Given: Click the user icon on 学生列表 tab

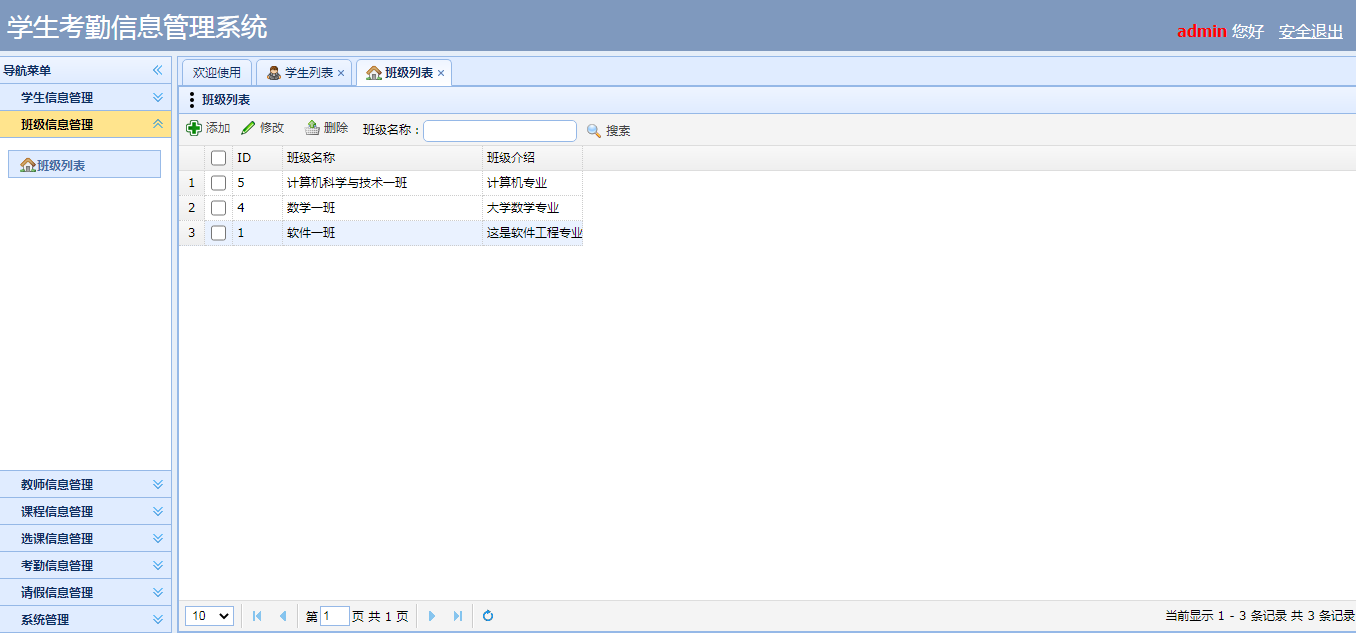Looking at the screenshot, I should 274,73.
